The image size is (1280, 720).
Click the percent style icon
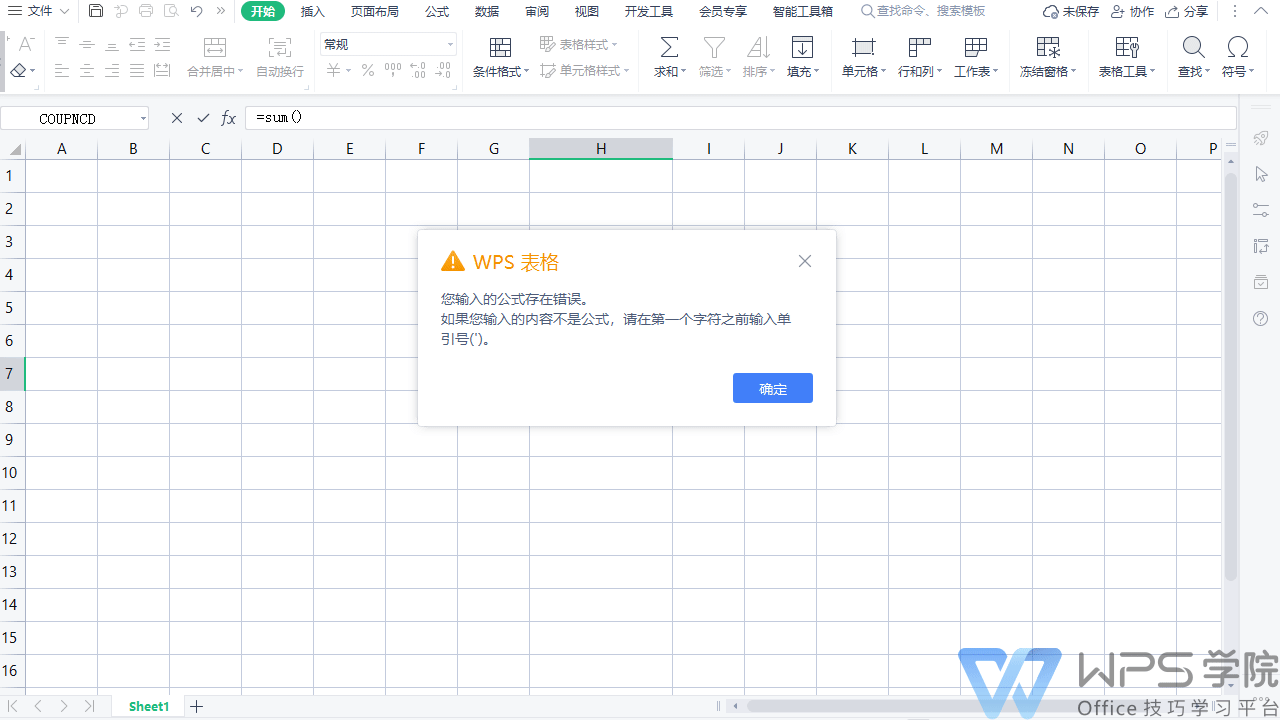point(368,71)
